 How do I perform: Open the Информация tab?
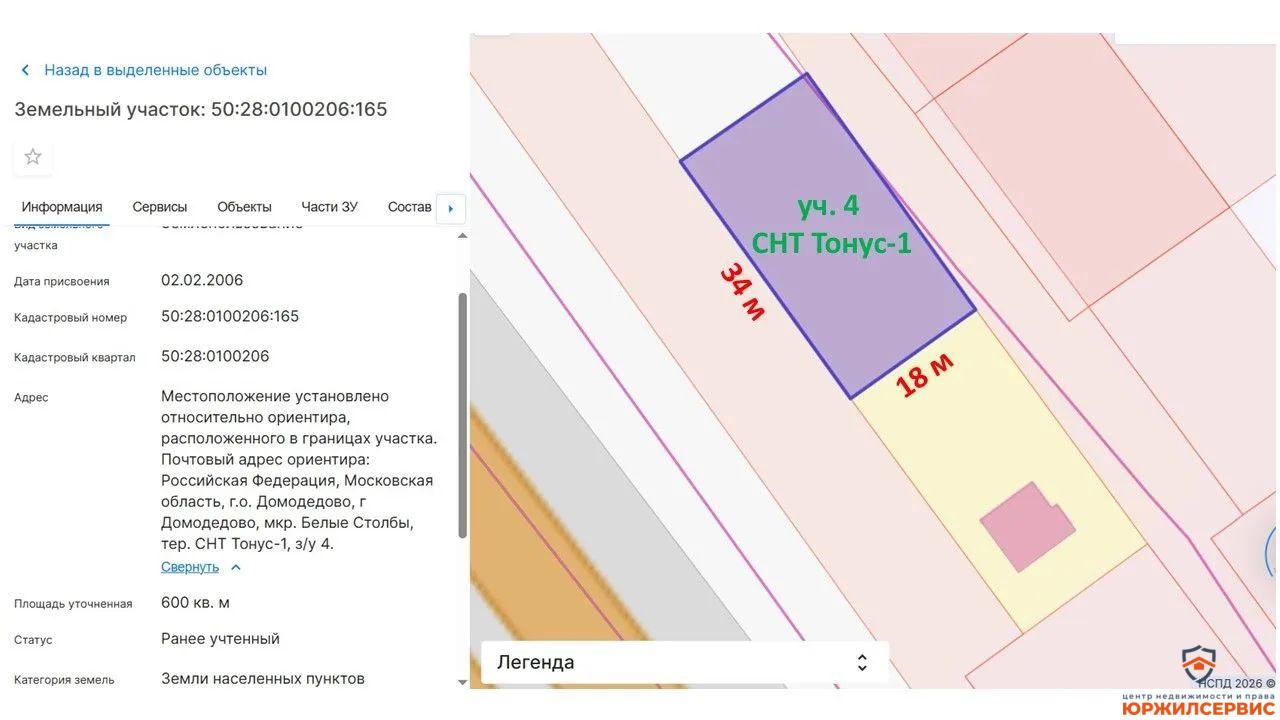point(62,207)
